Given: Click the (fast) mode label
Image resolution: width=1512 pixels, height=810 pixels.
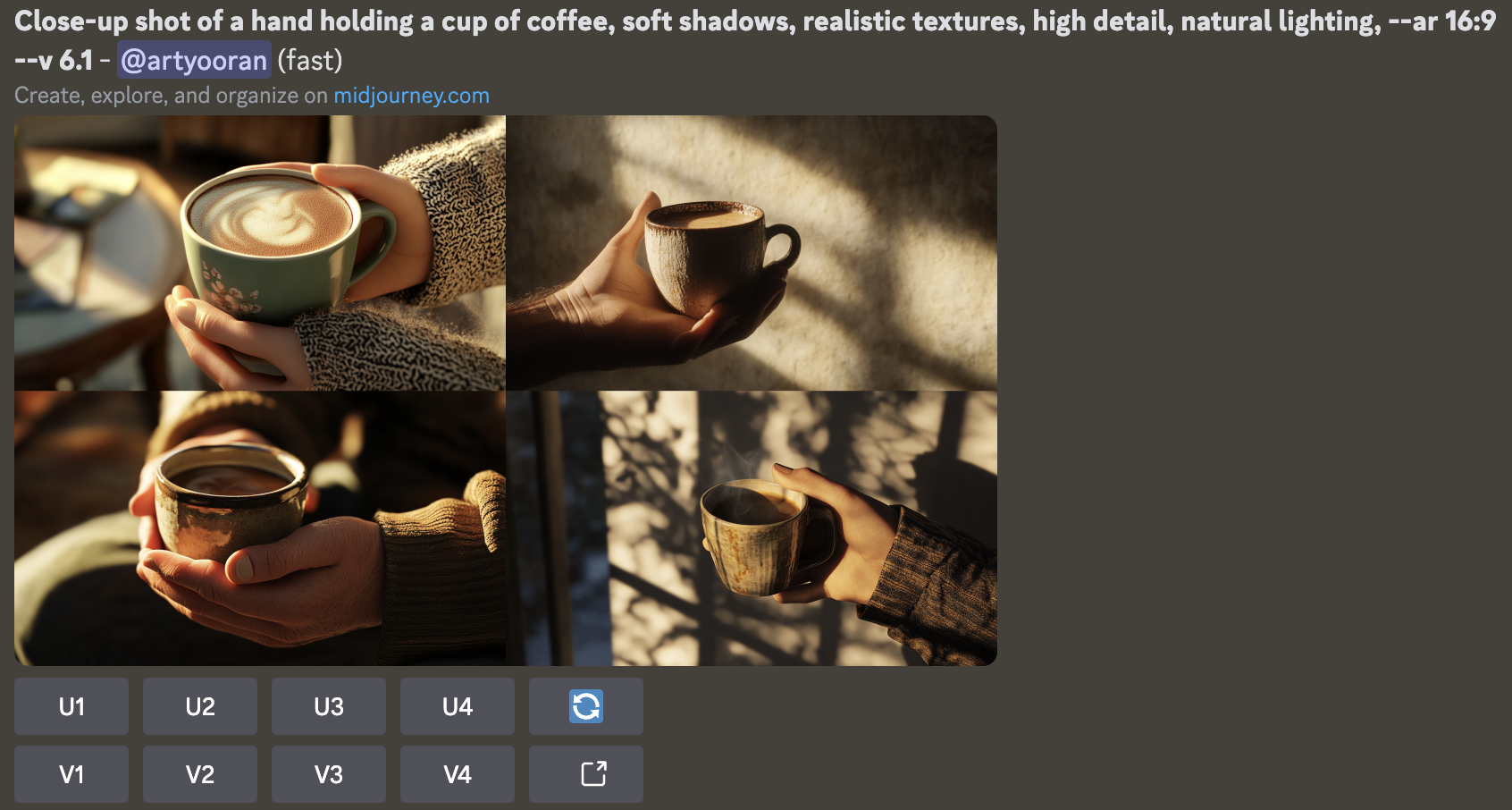Looking at the screenshot, I should click(x=310, y=60).
